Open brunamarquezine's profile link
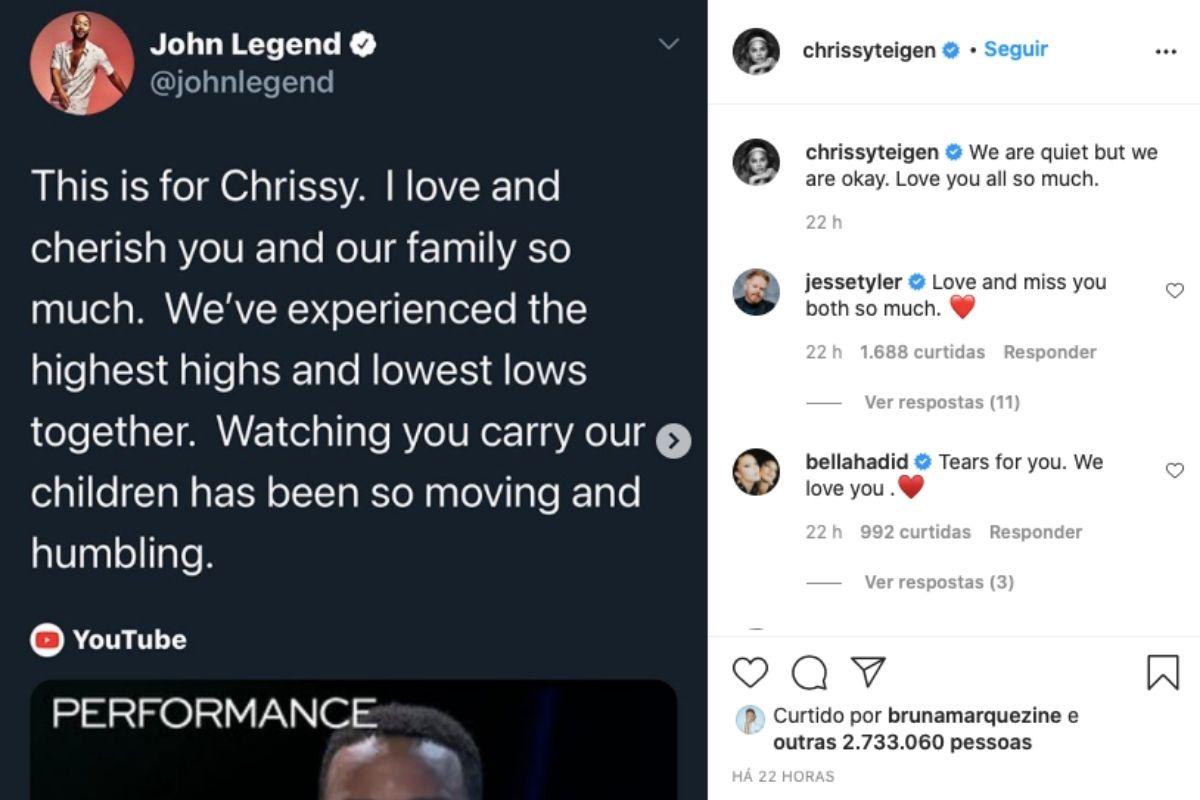This screenshot has height=800, width=1200. click(958, 716)
